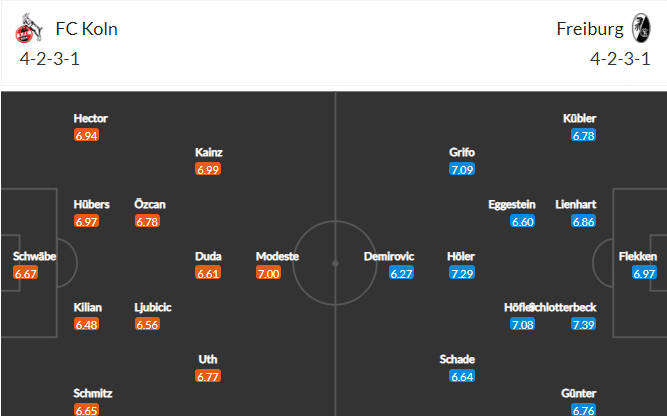Viewport: 667px width, 416px height.
Task: Open the FC Koln team name link
Action: coord(86,29)
